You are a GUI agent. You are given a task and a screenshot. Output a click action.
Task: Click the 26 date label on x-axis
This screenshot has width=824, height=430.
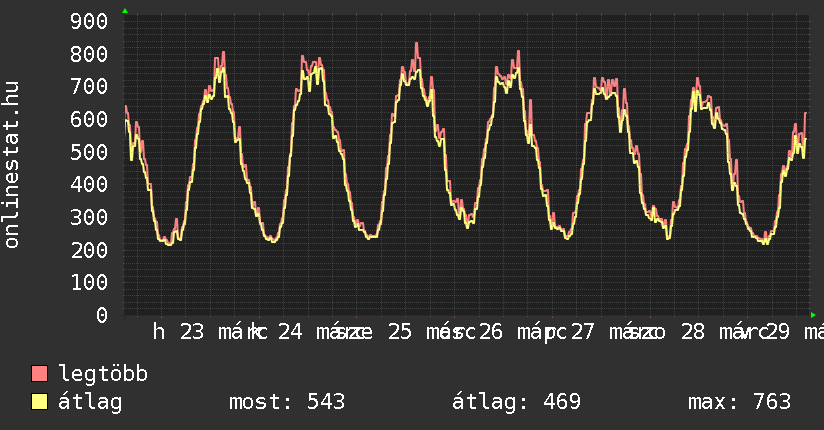pyautogui.click(x=490, y=332)
